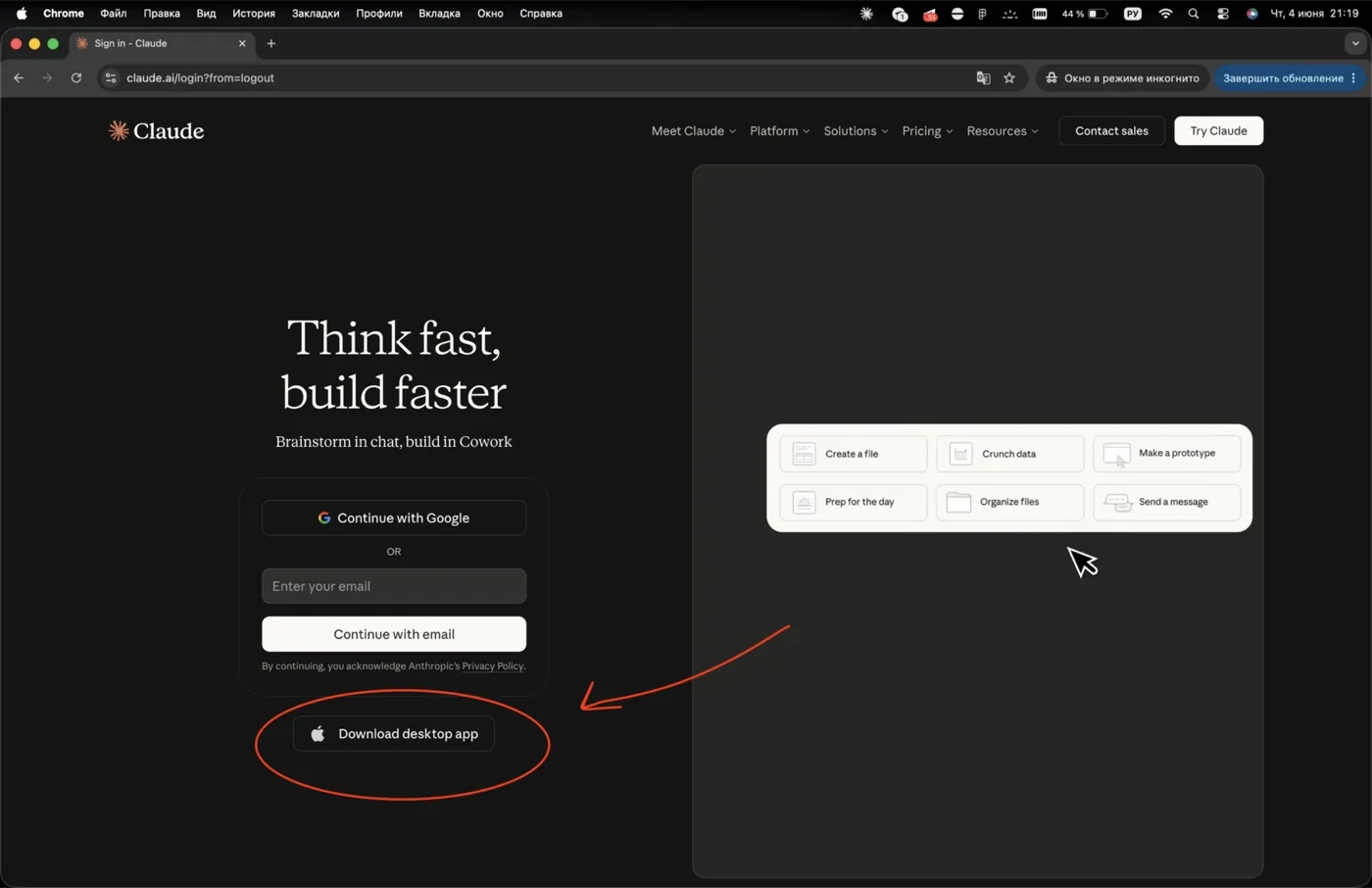Select the Organize files card
The height and width of the screenshot is (888, 1372).
tap(1010, 502)
